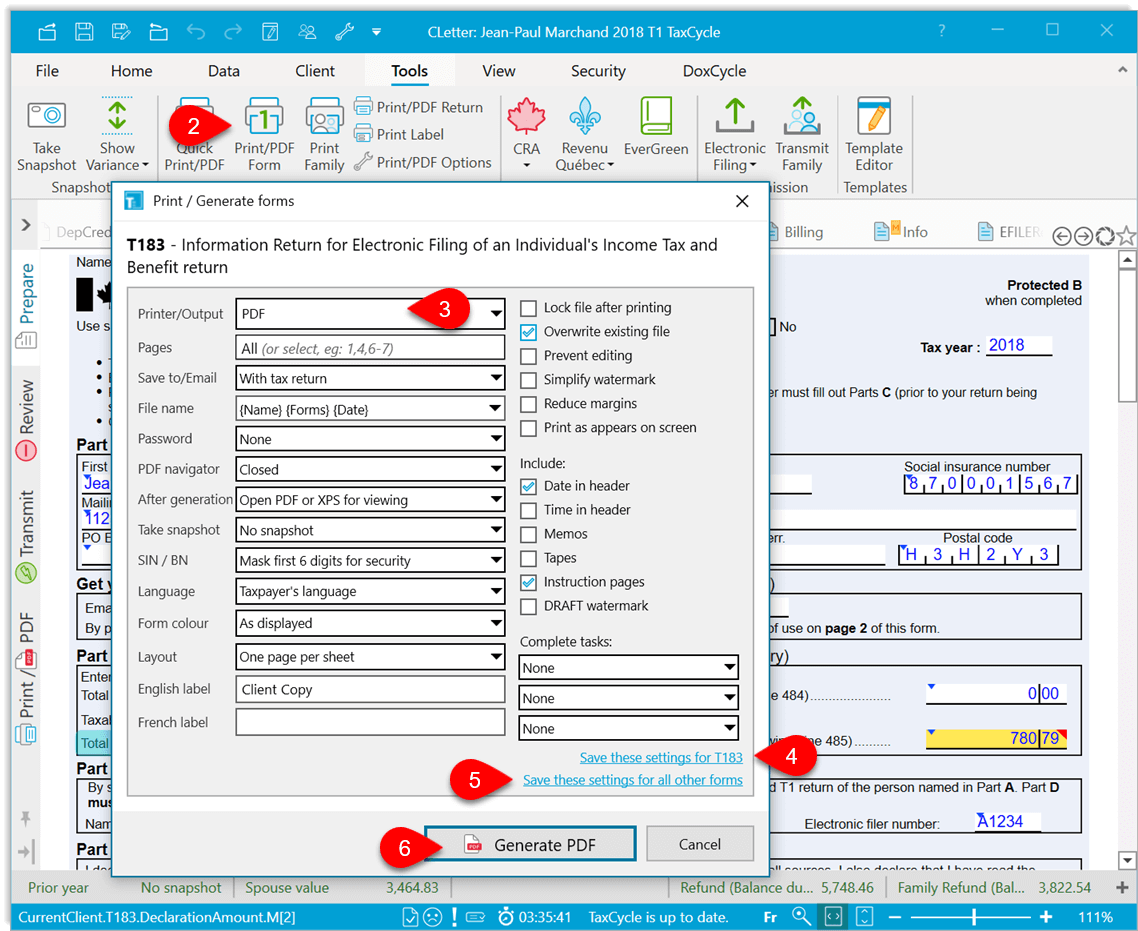Toggle the Date in header checkbox
Image resolution: width=1138 pixels, height=931 pixels.
tap(528, 486)
